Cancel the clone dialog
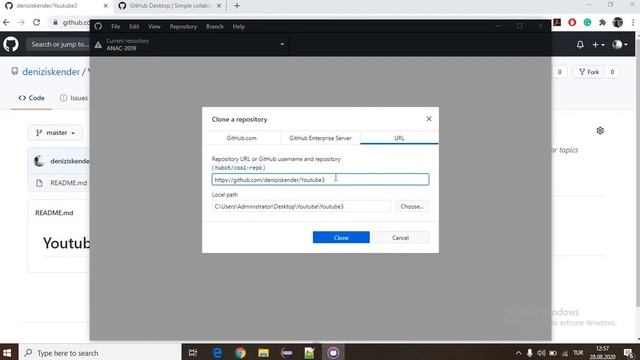The width and height of the screenshot is (640, 360). click(400, 238)
